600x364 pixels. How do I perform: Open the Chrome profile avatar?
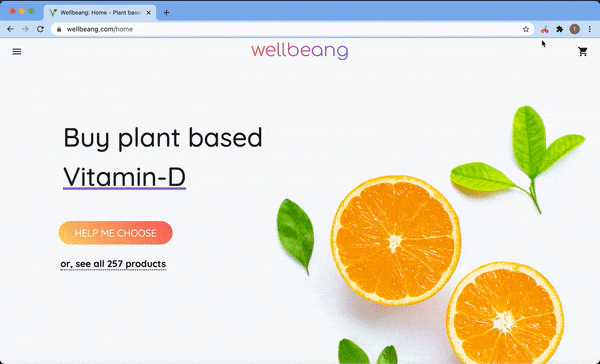574,29
